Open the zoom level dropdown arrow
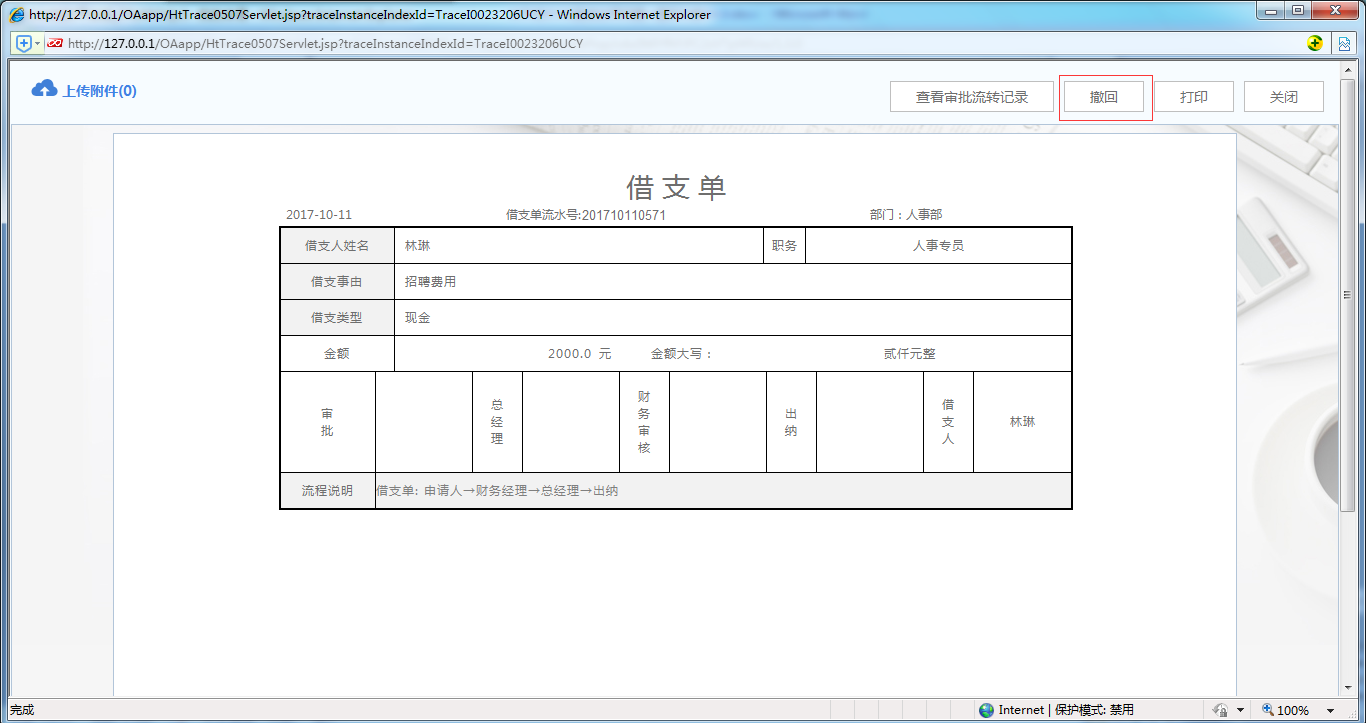 pos(1330,710)
